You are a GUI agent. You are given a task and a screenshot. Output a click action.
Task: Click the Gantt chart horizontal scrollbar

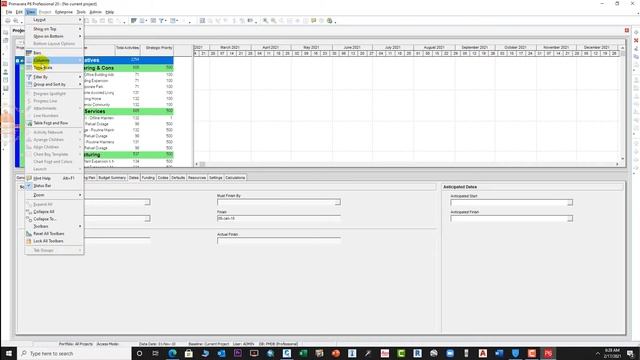407,164
